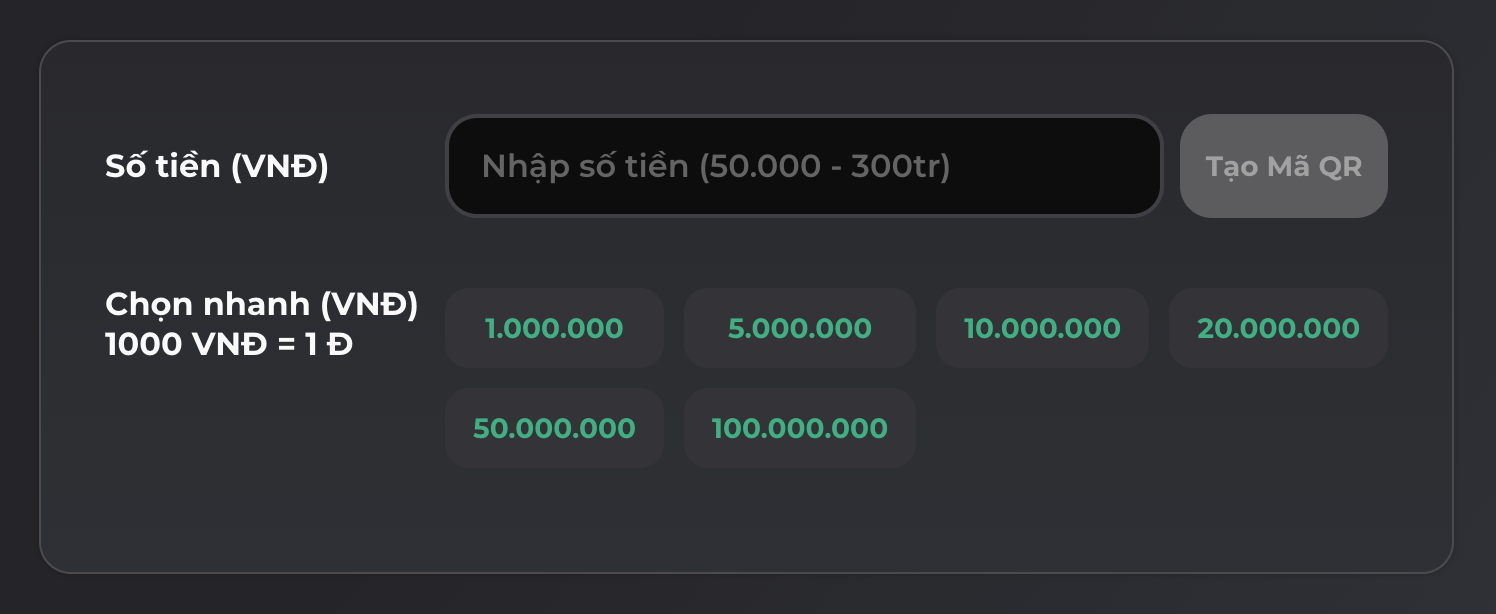Tap the fifty million VNĐ preset chip
1496x614 pixels.
554,428
